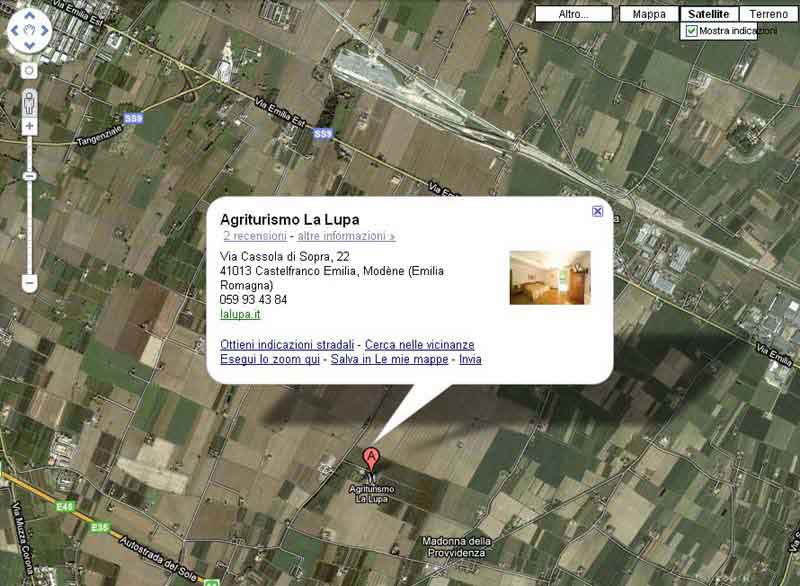Click the zoom slider handle
Viewport: 800px width, 586px height.
click(29, 176)
